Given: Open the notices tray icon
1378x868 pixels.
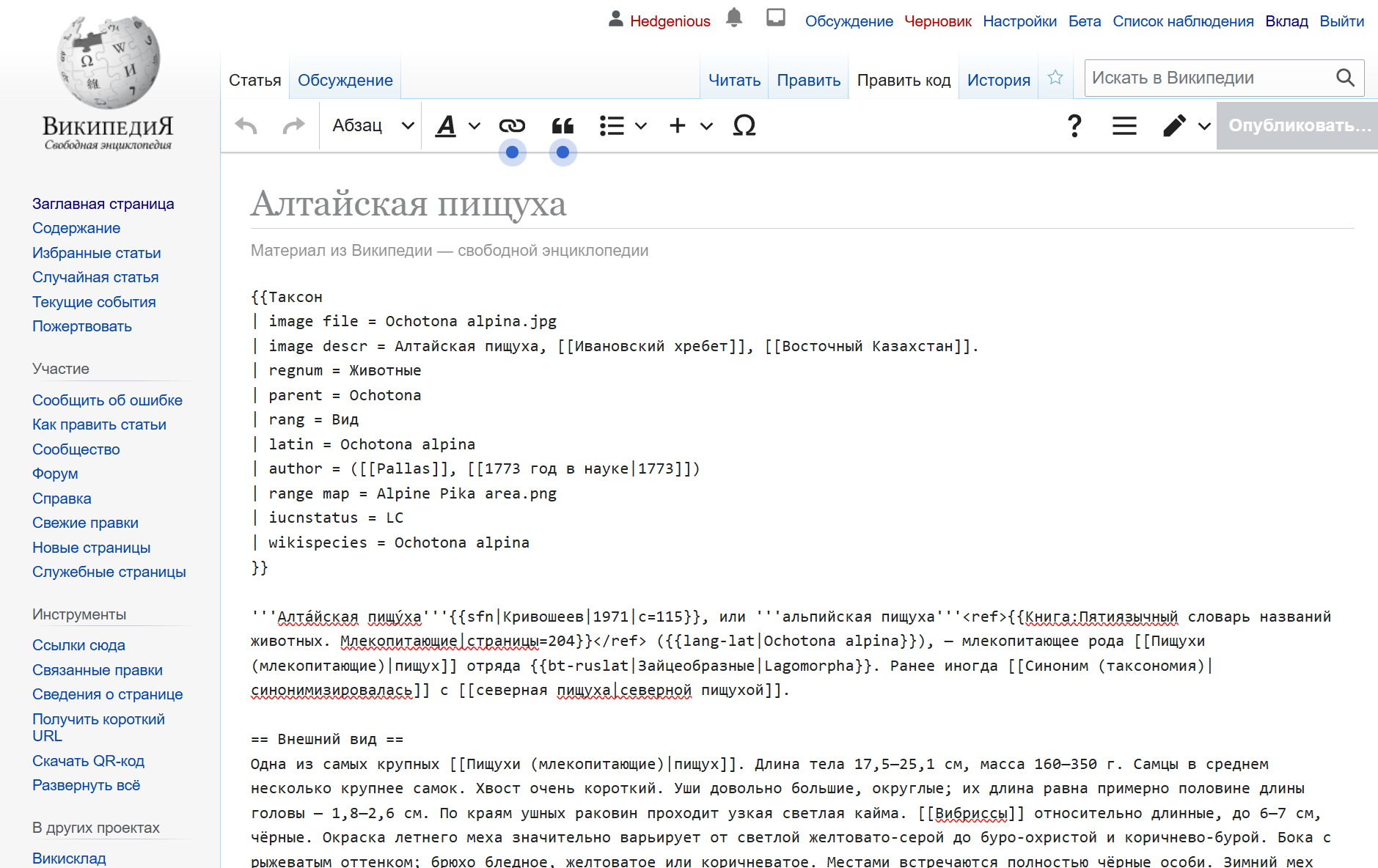Looking at the screenshot, I should point(775,18).
